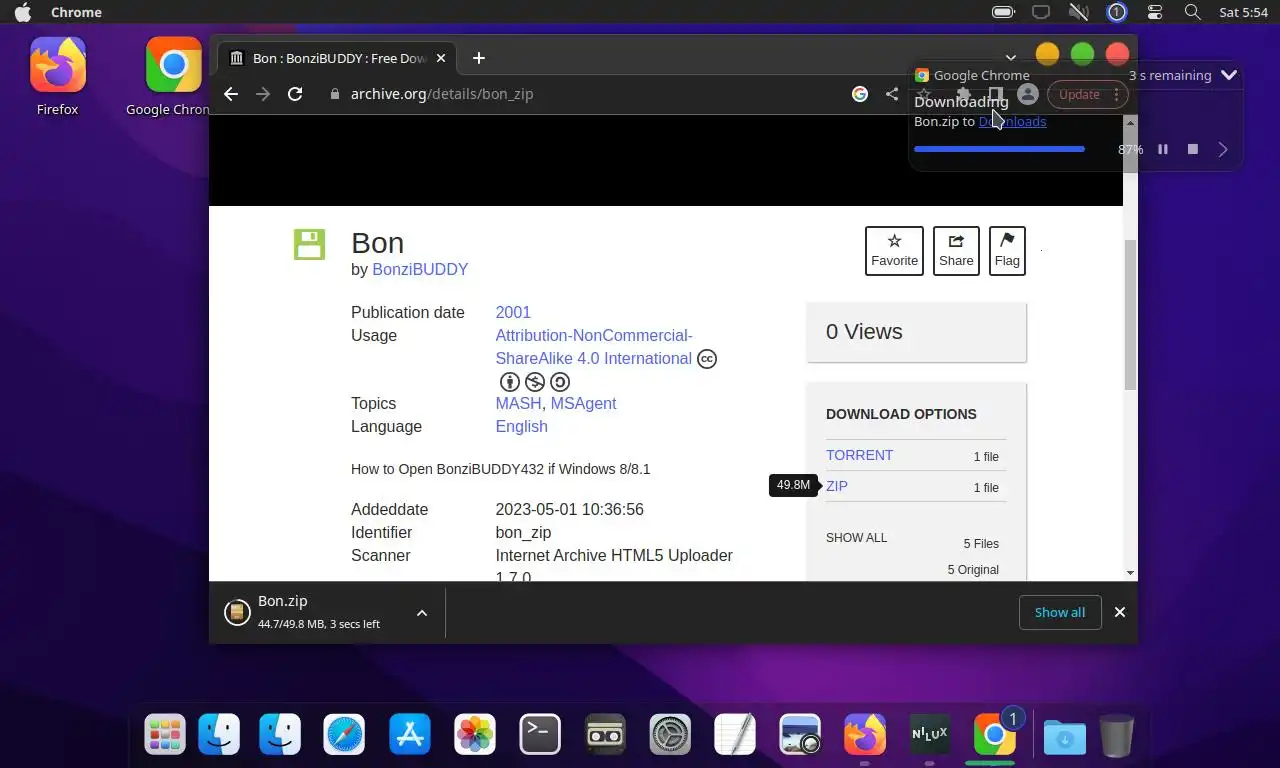Open the Bon.zip item in downloads bar
The width and height of the screenshot is (1280, 768).
pos(319,612)
